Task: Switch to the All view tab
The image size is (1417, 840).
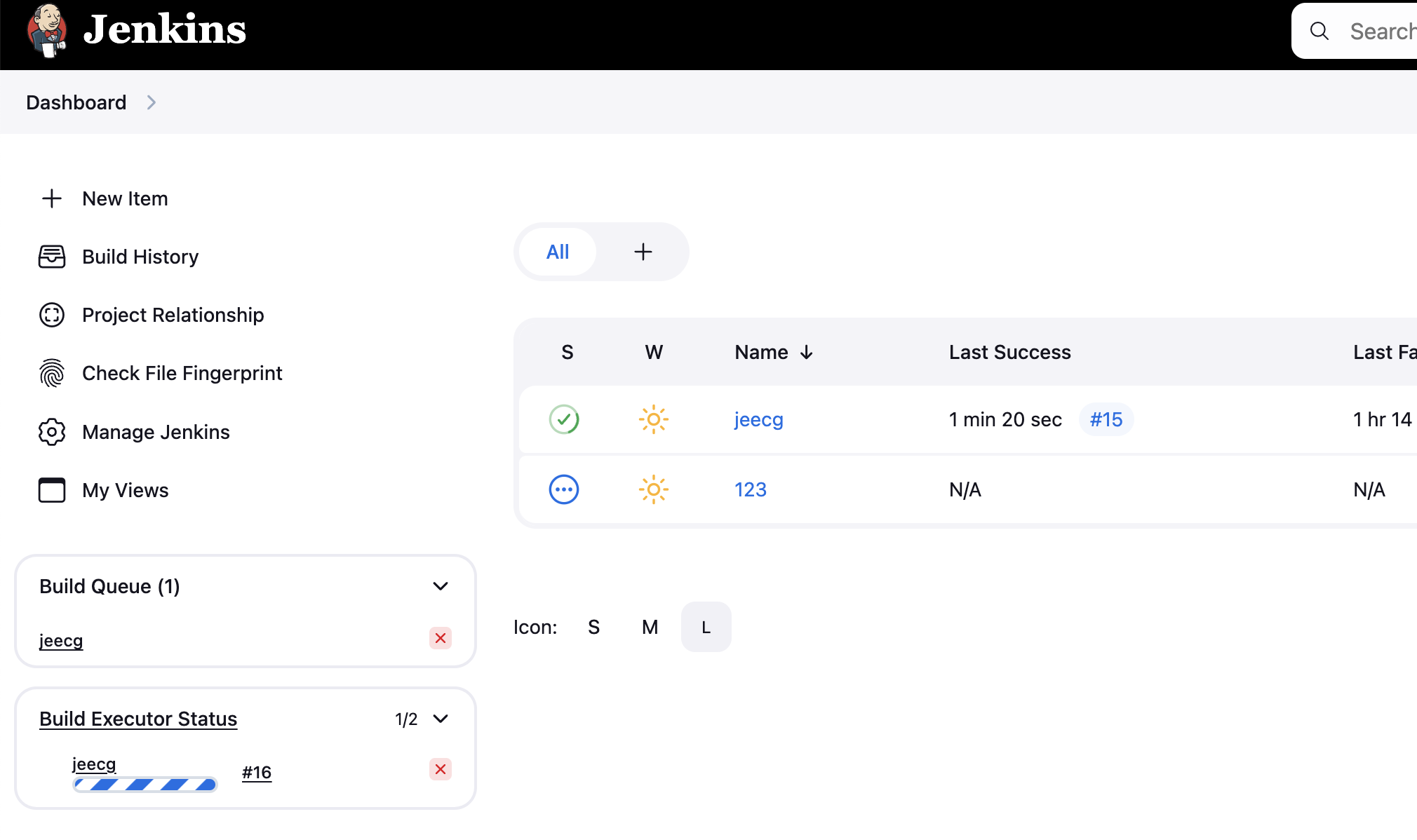Action: click(x=558, y=252)
